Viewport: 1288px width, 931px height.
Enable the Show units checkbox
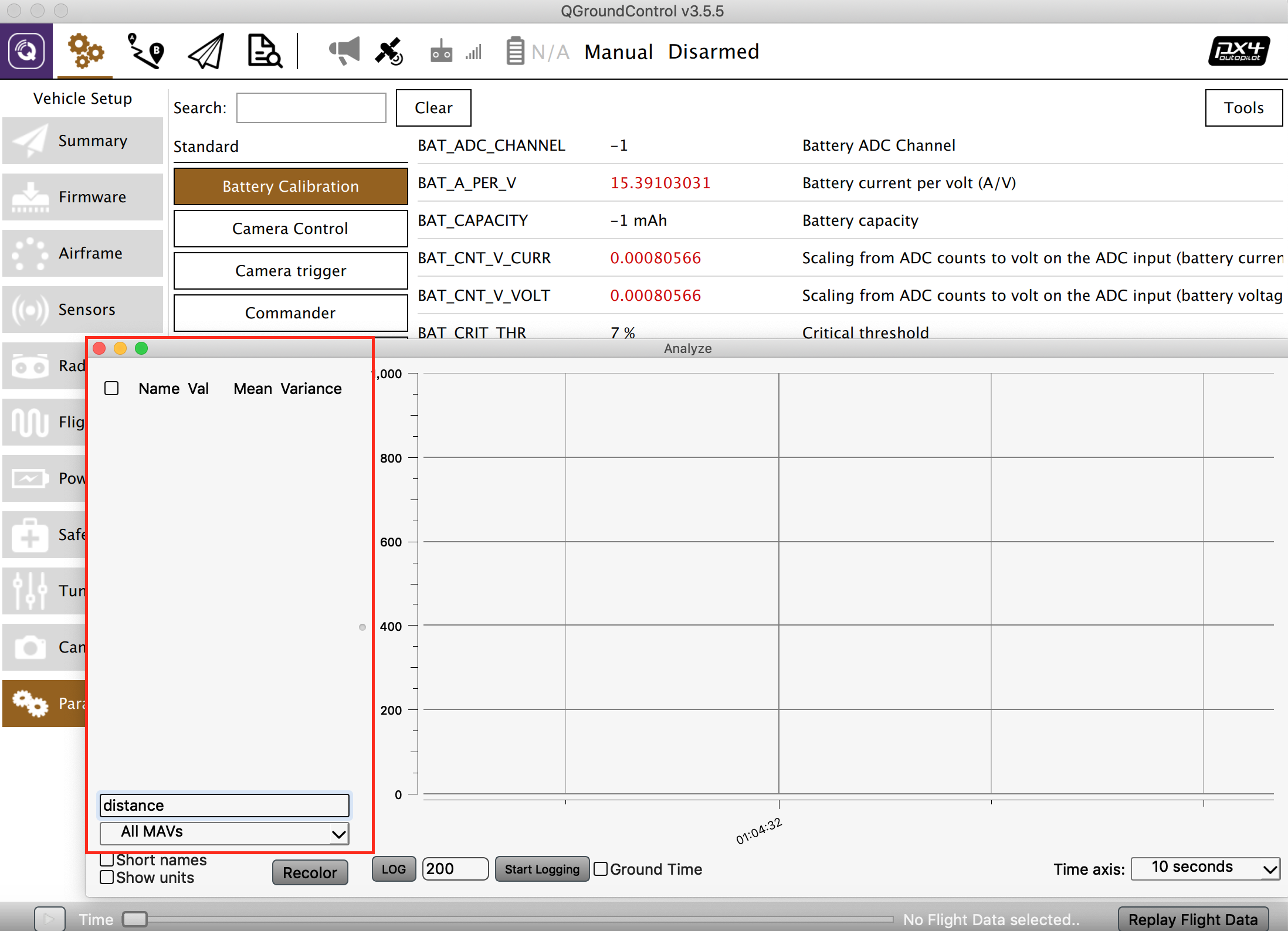107,878
